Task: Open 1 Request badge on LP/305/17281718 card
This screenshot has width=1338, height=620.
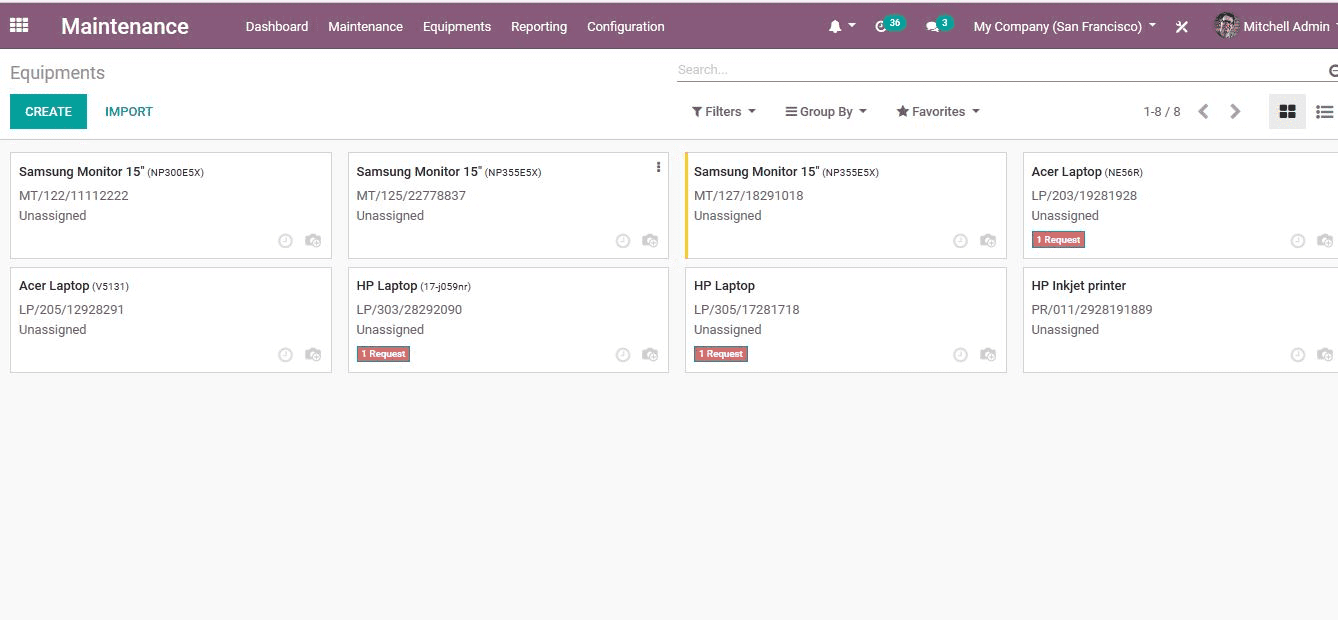Action: click(x=721, y=354)
